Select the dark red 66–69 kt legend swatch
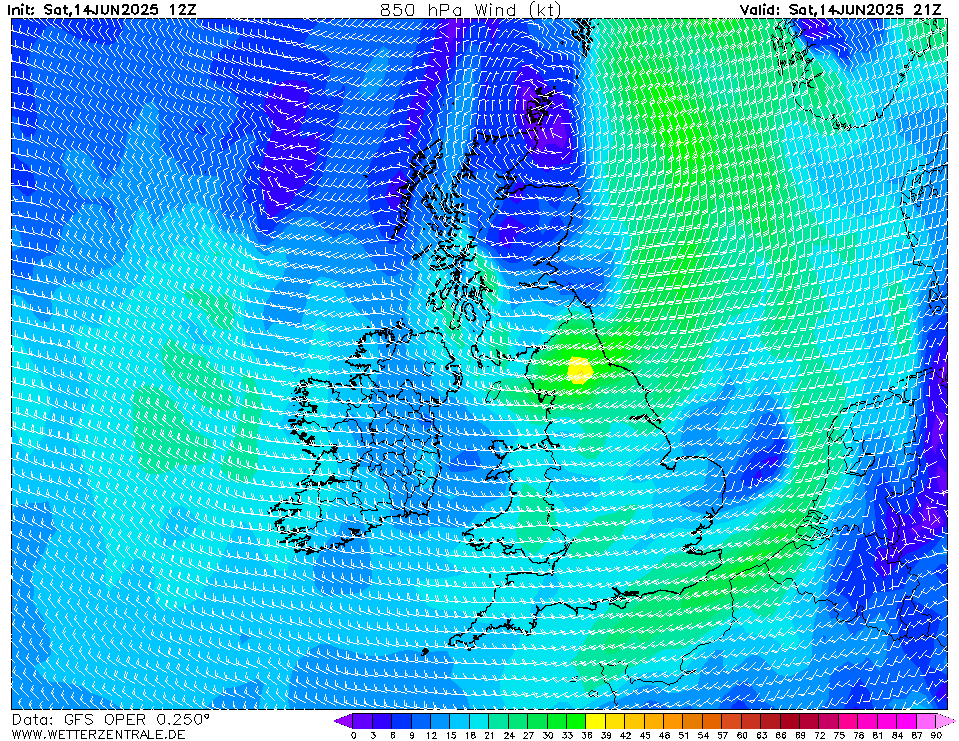This screenshot has width=959, height=741. (790, 721)
